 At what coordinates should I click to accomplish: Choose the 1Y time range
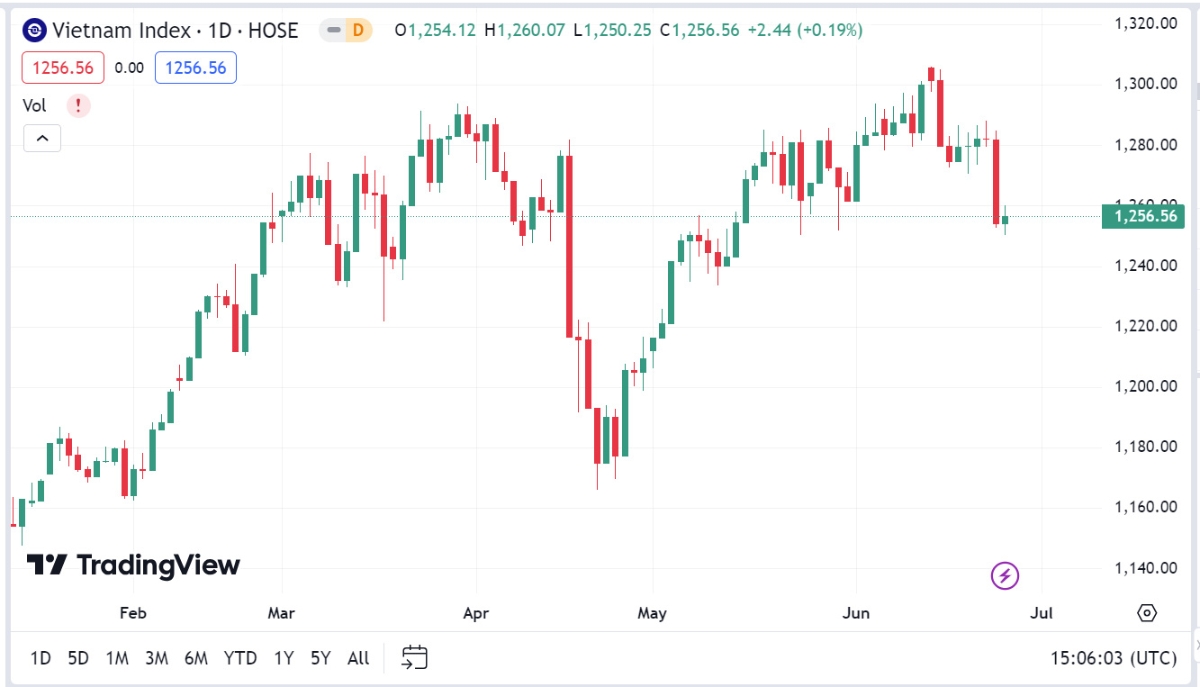[x=284, y=658]
